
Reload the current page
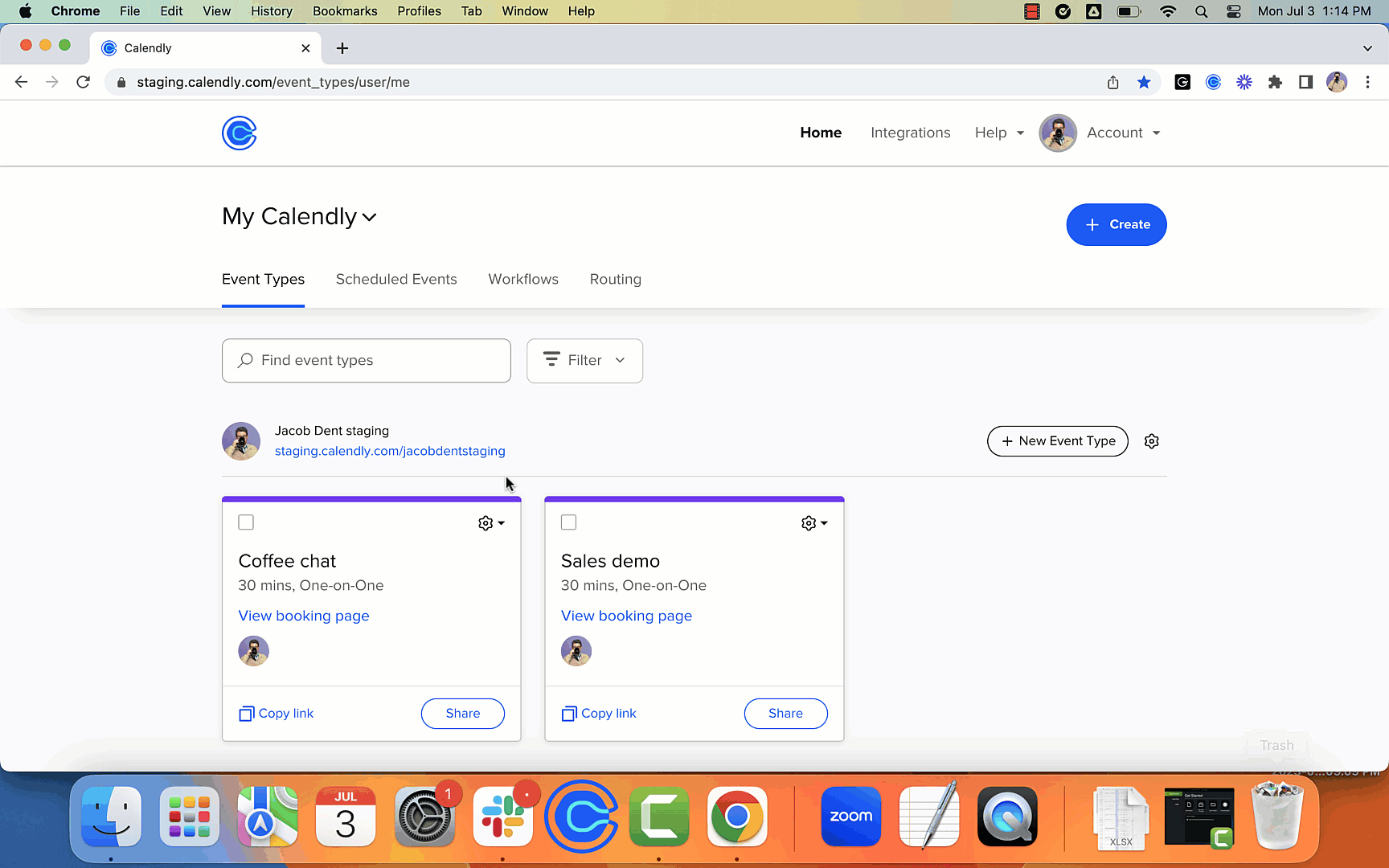point(83,82)
